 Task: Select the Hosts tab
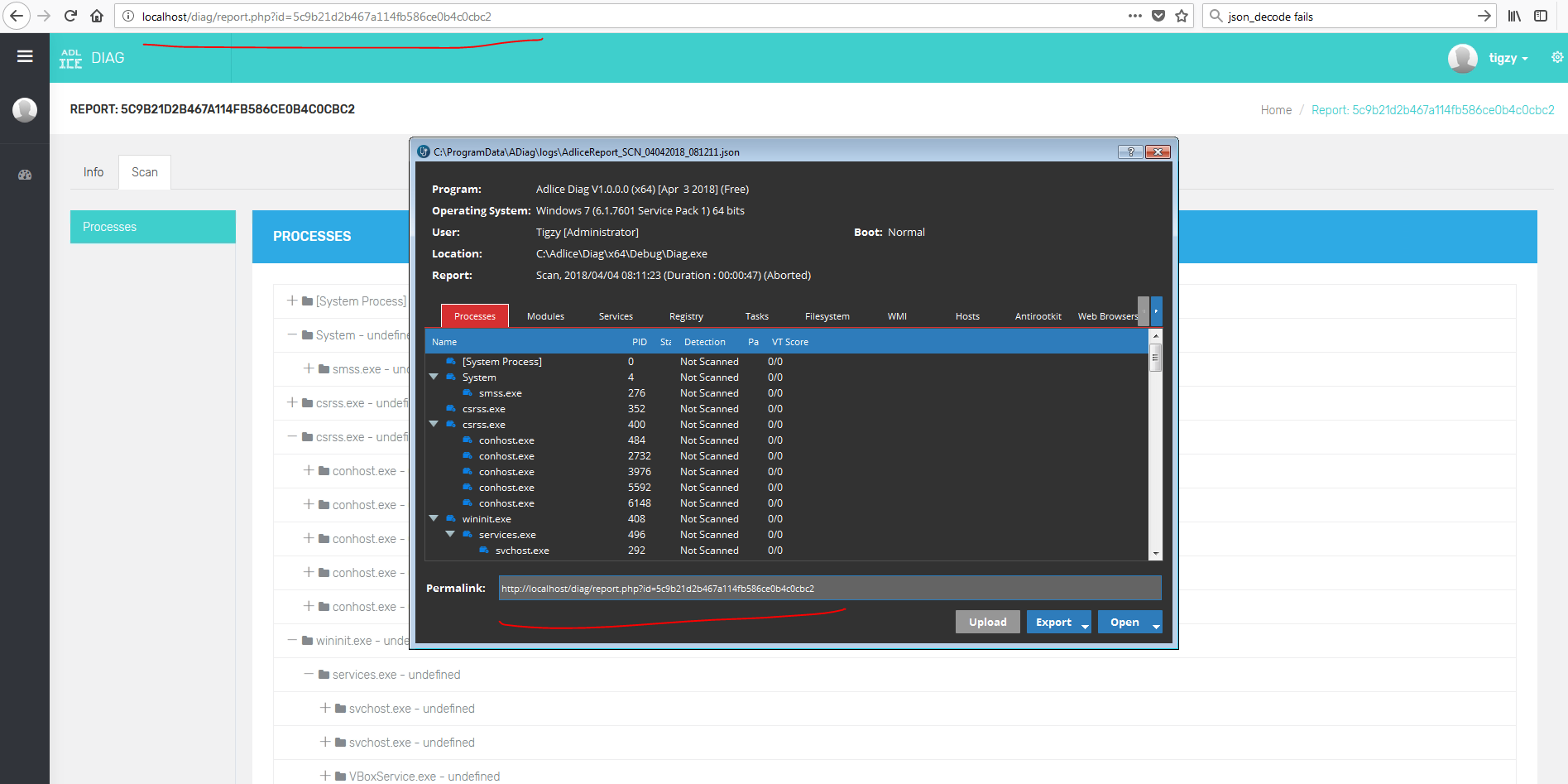(x=967, y=316)
